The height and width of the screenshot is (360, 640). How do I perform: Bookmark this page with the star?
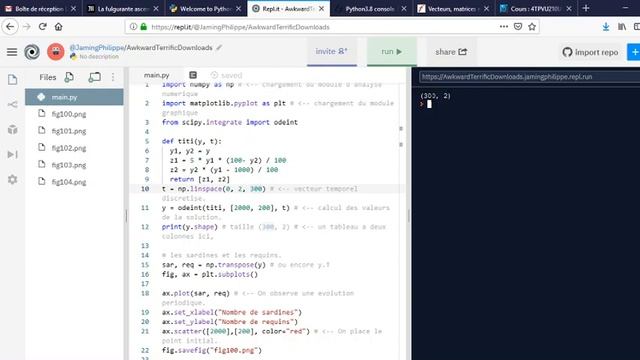point(532,27)
